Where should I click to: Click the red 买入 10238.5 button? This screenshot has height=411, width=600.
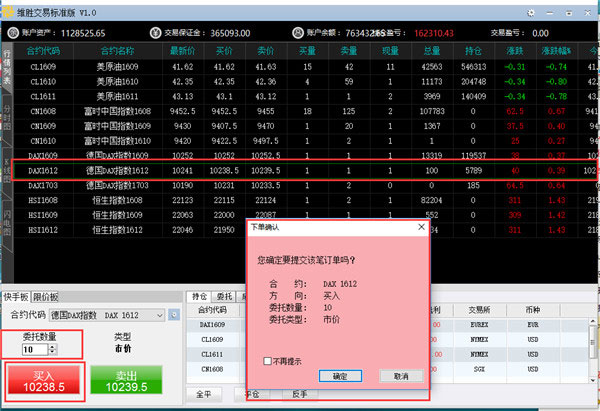[x=44, y=380]
